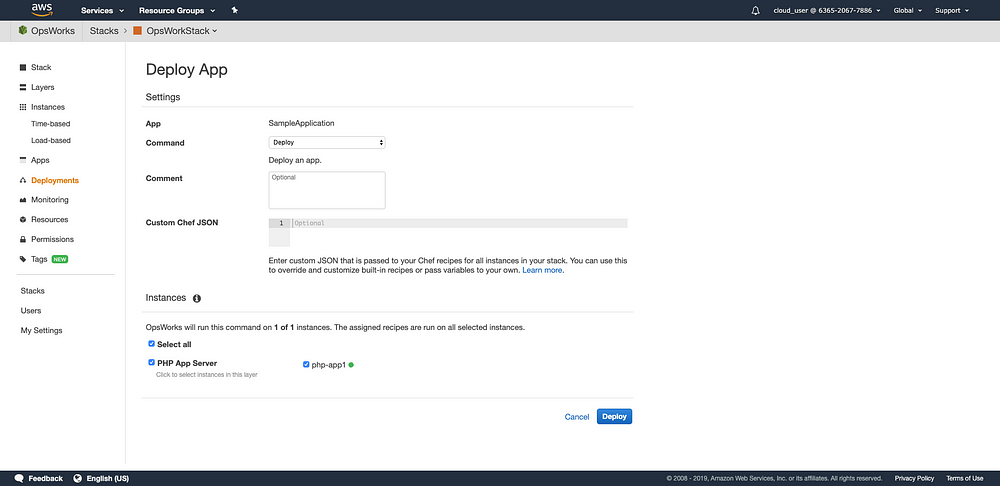Image resolution: width=1000 pixels, height=486 pixels.
Task: Select Time-based instances
Action: [x=50, y=124]
